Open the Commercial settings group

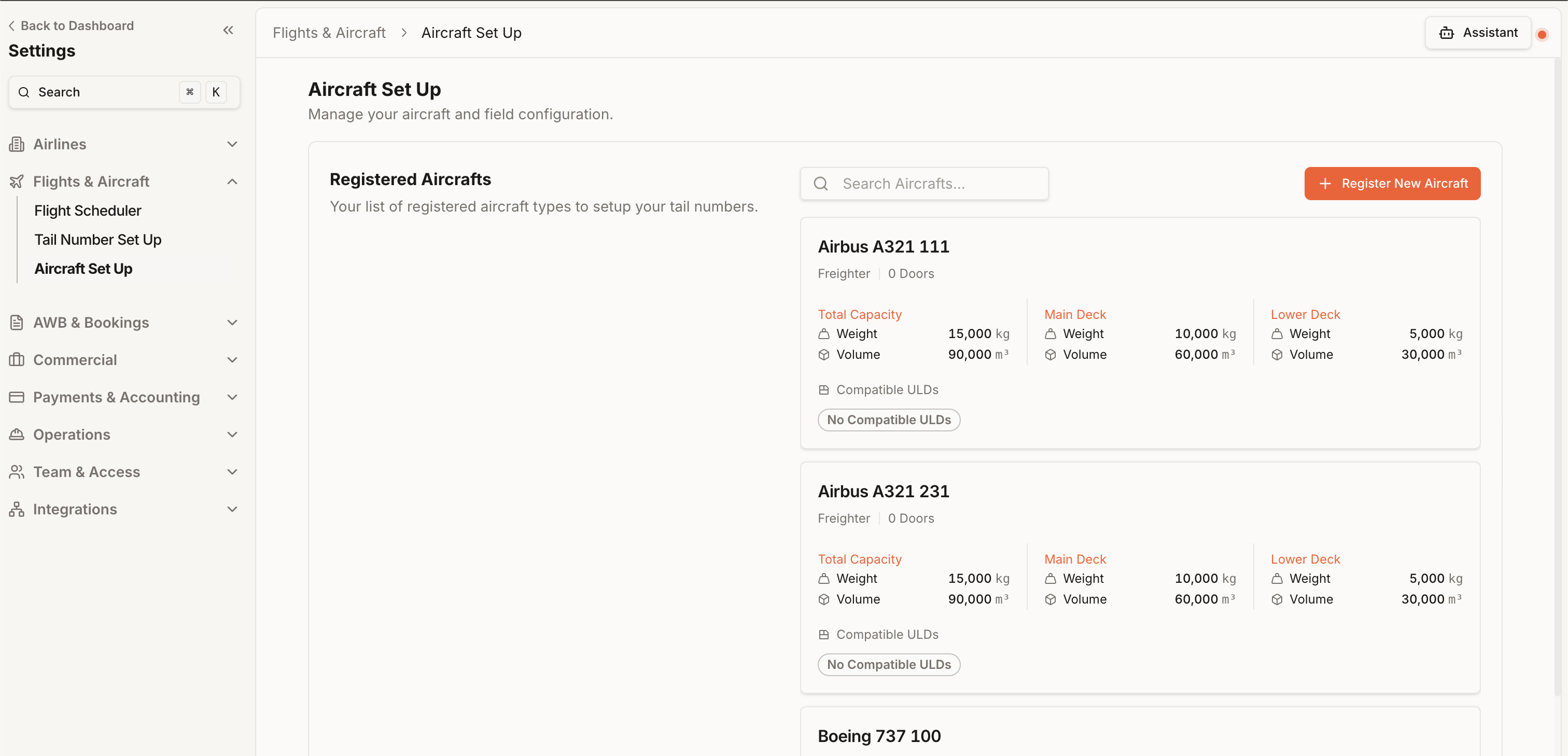tap(124, 360)
